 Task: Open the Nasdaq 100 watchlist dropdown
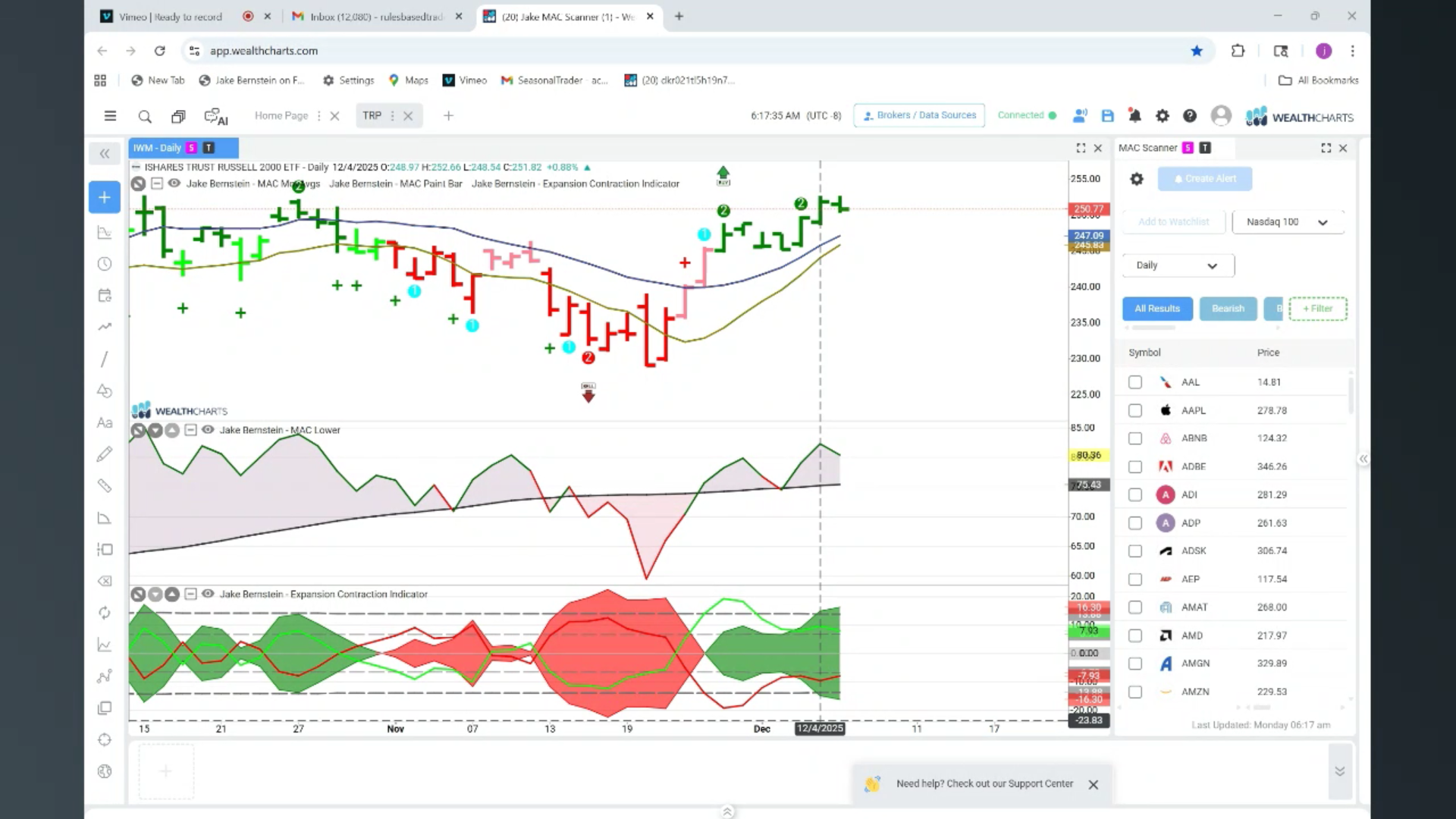1288,222
